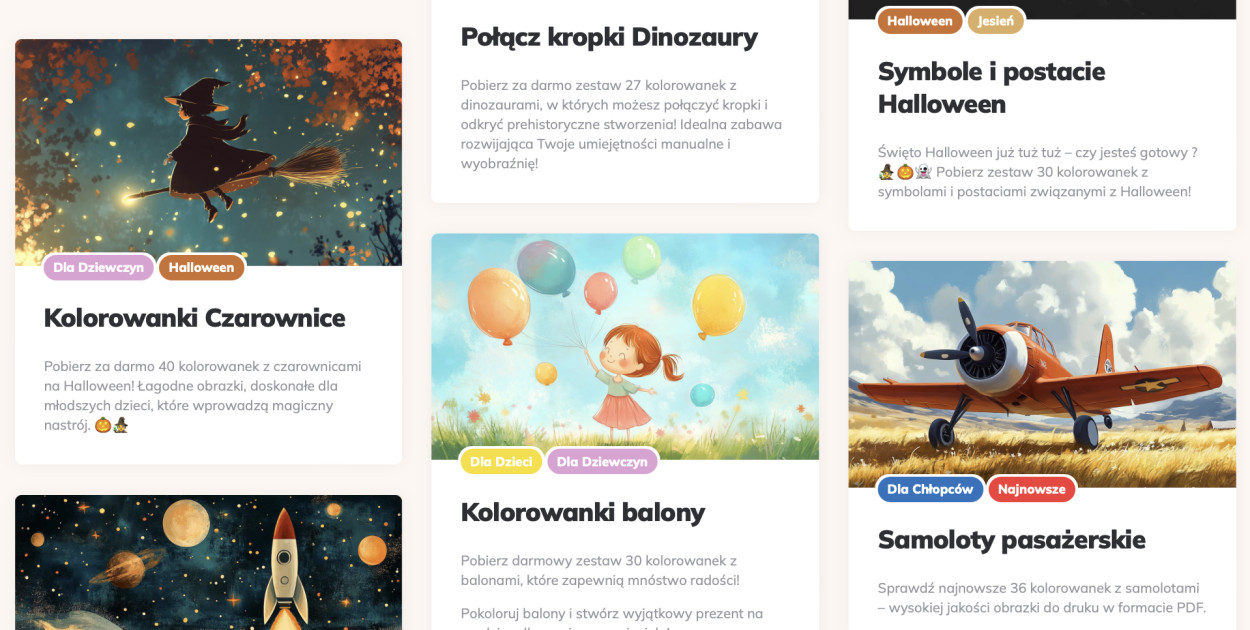This screenshot has width=1250, height=630.
Task: Click the Halloween tag under the witch image
Action: click(201, 268)
